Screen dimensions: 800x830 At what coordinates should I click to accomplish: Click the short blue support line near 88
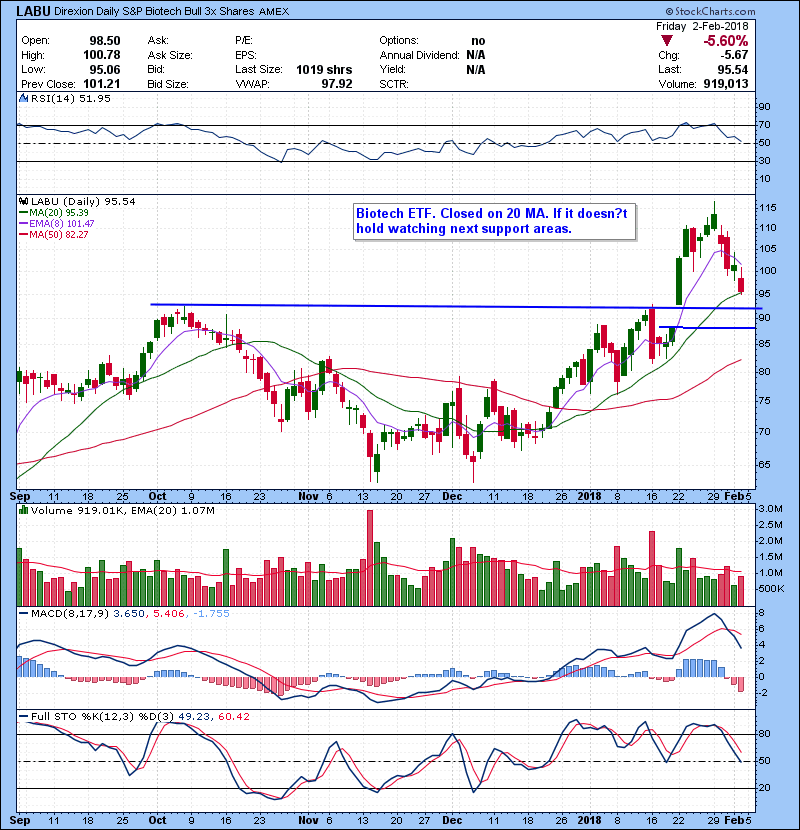707,328
